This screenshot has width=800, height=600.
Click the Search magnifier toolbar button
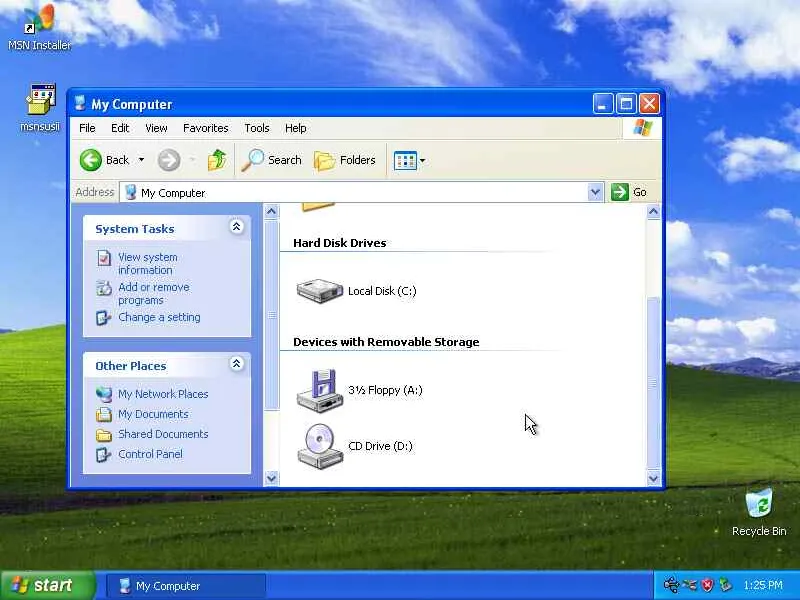pyautogui.click(x=271, y=160)
